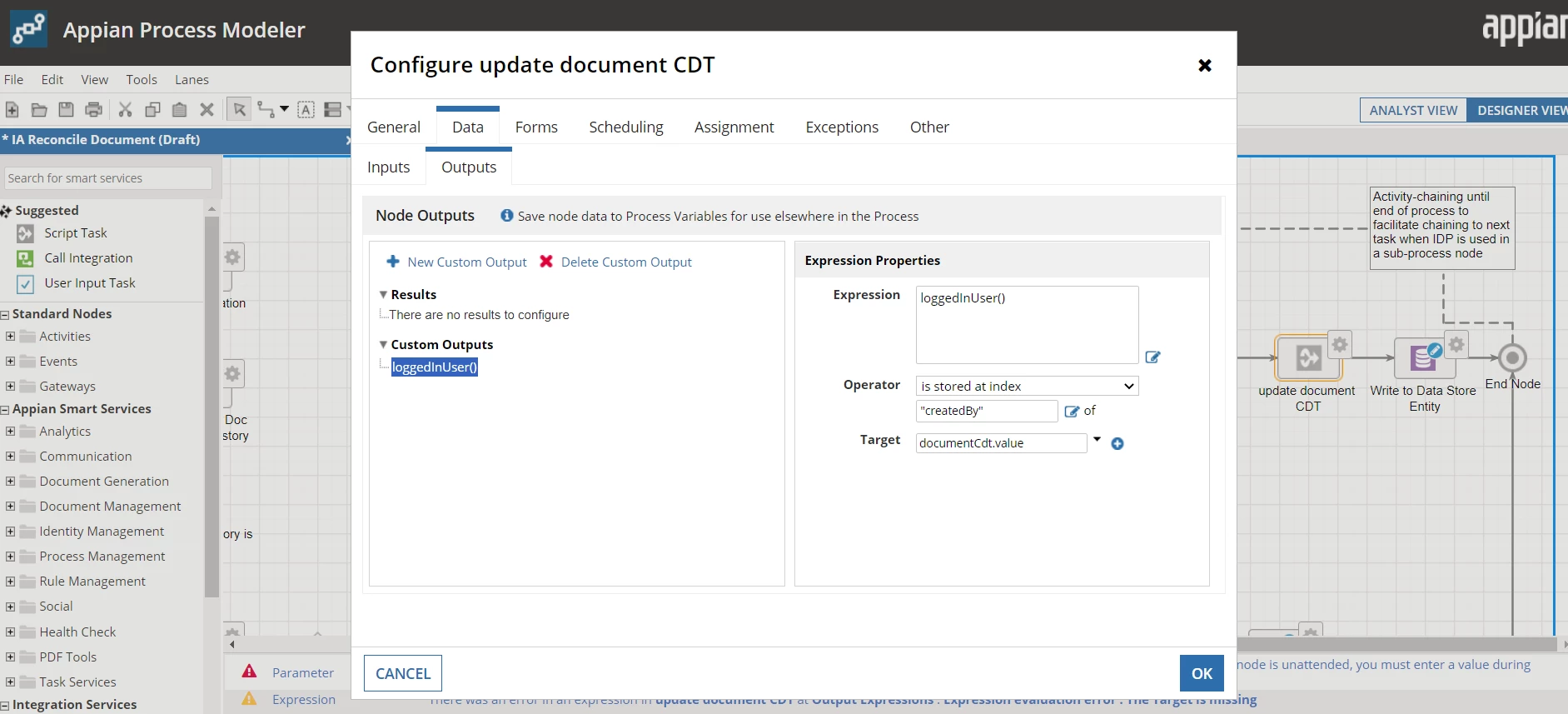Click gear icon on update document CDT node
Viewport: 1568px width, 714px height.
point(1340,344)
